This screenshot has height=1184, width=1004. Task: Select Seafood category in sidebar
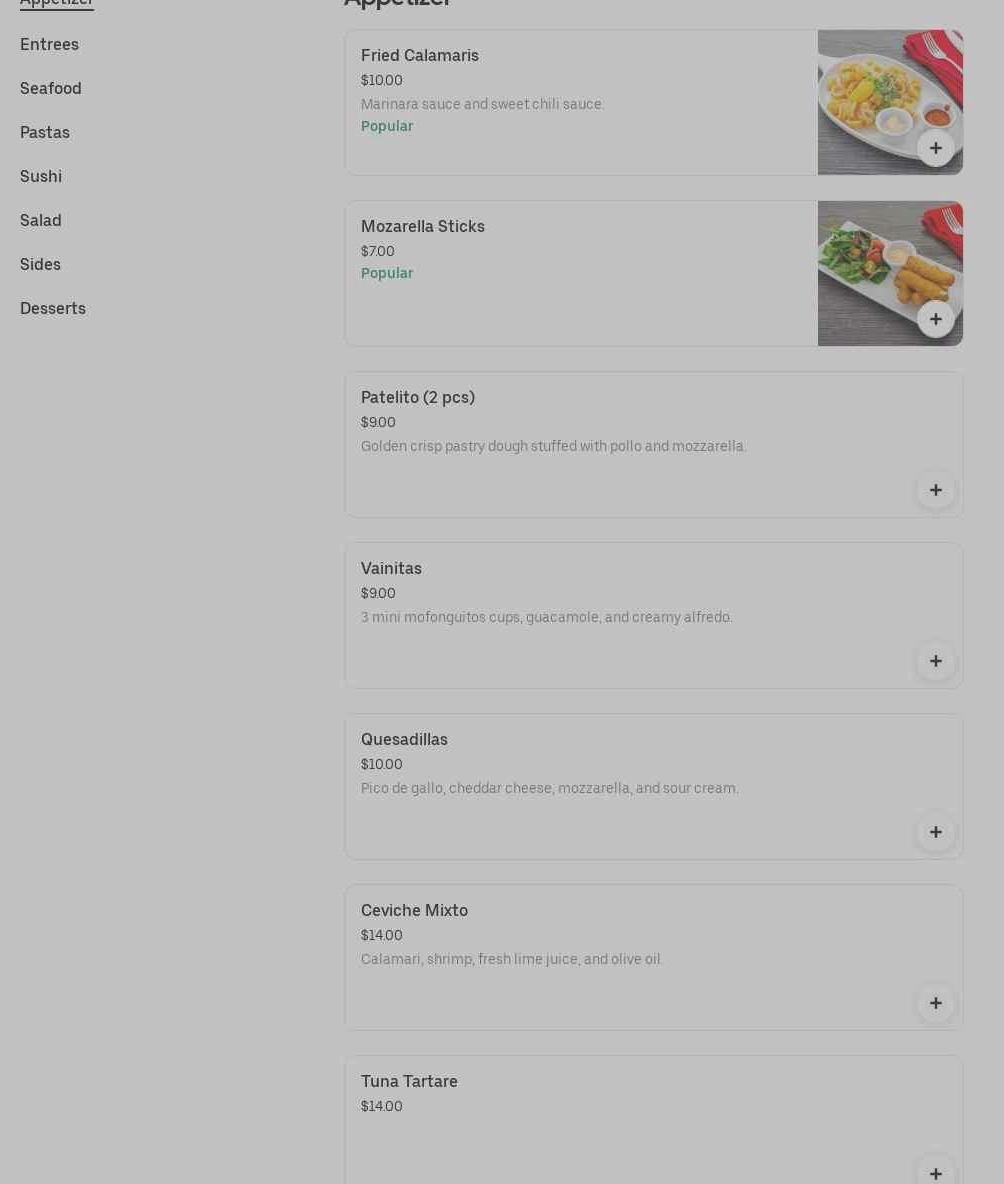click(x=51, y=89)
